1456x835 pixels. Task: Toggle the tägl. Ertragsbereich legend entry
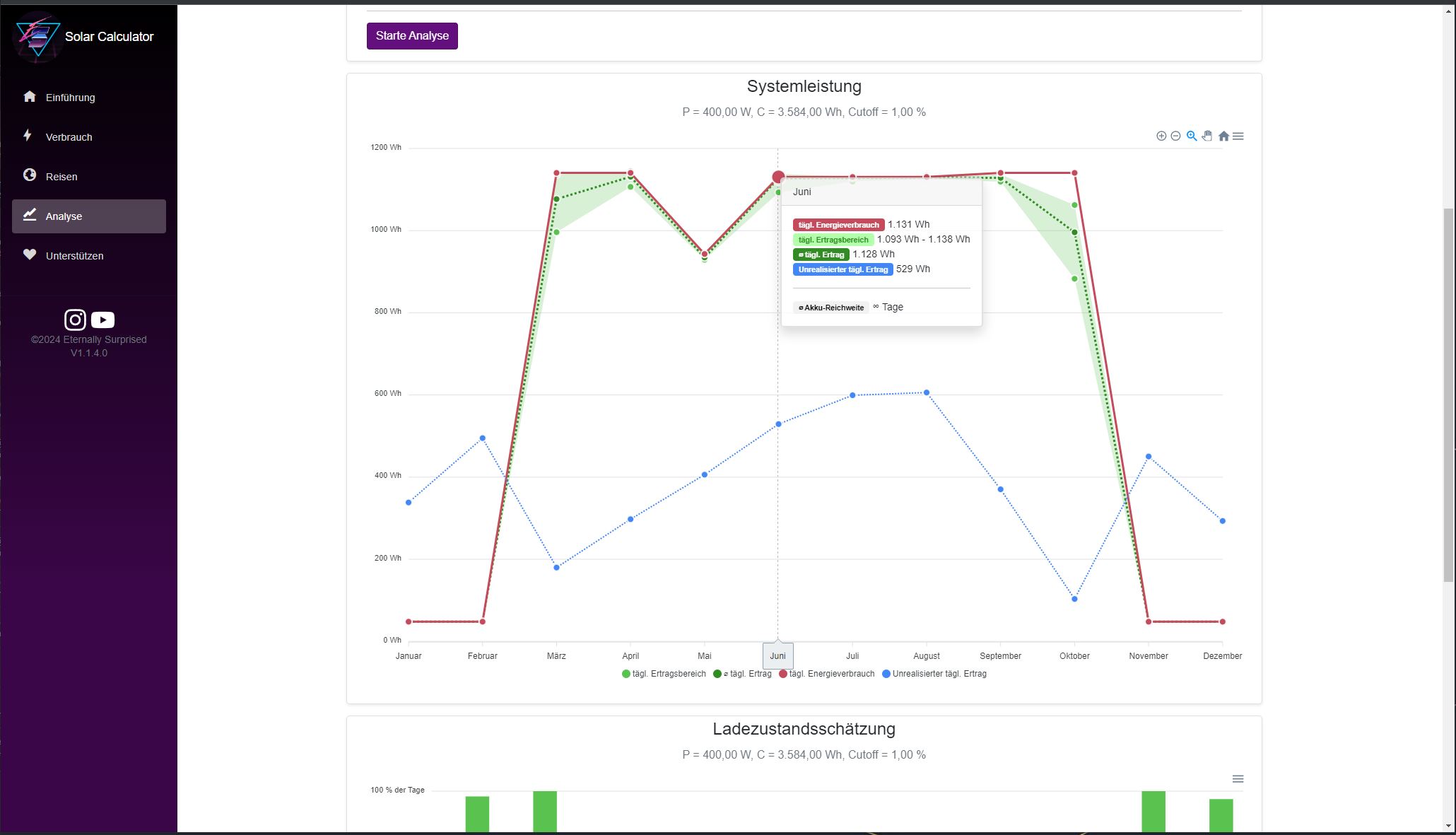point(663,674)
